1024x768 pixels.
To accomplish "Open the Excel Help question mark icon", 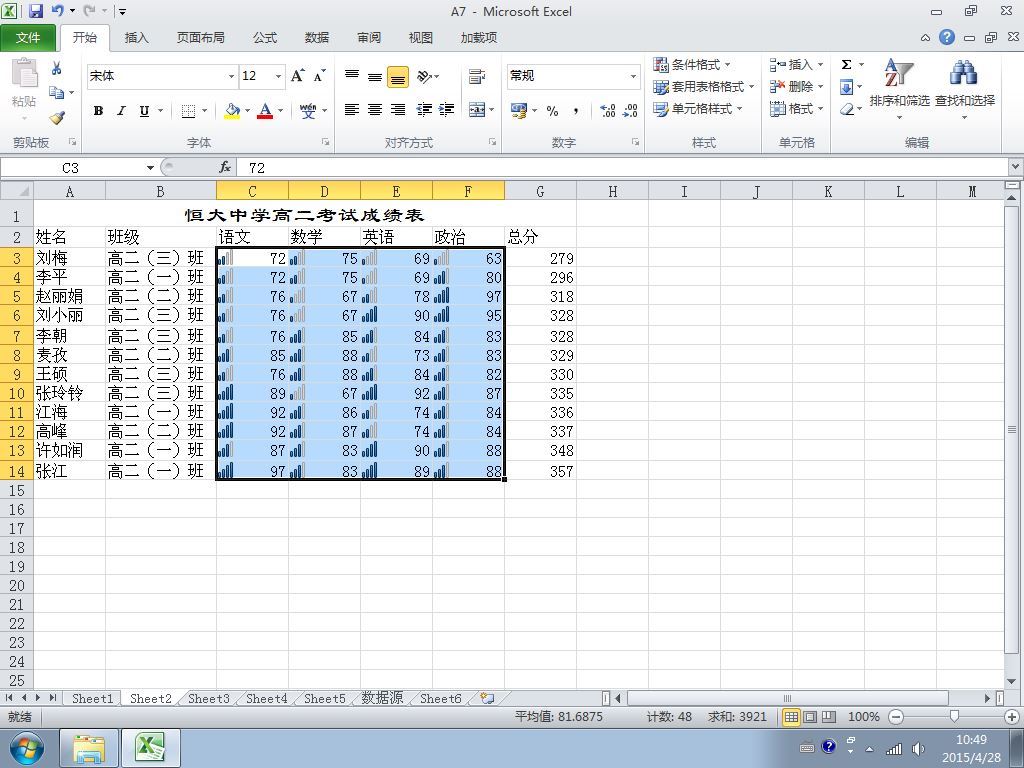I will (947, 37).
